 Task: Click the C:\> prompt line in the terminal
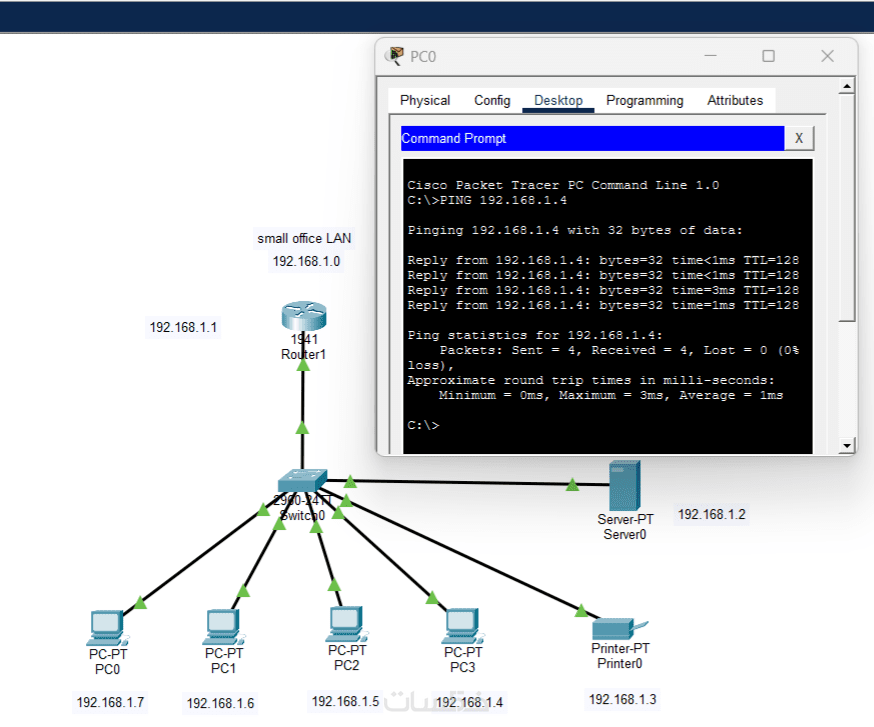(423, 425)
